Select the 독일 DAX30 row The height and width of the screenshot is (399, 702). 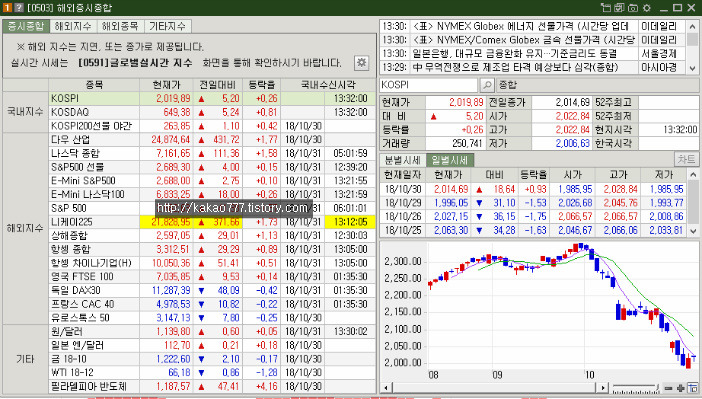[x=212, y=290]
